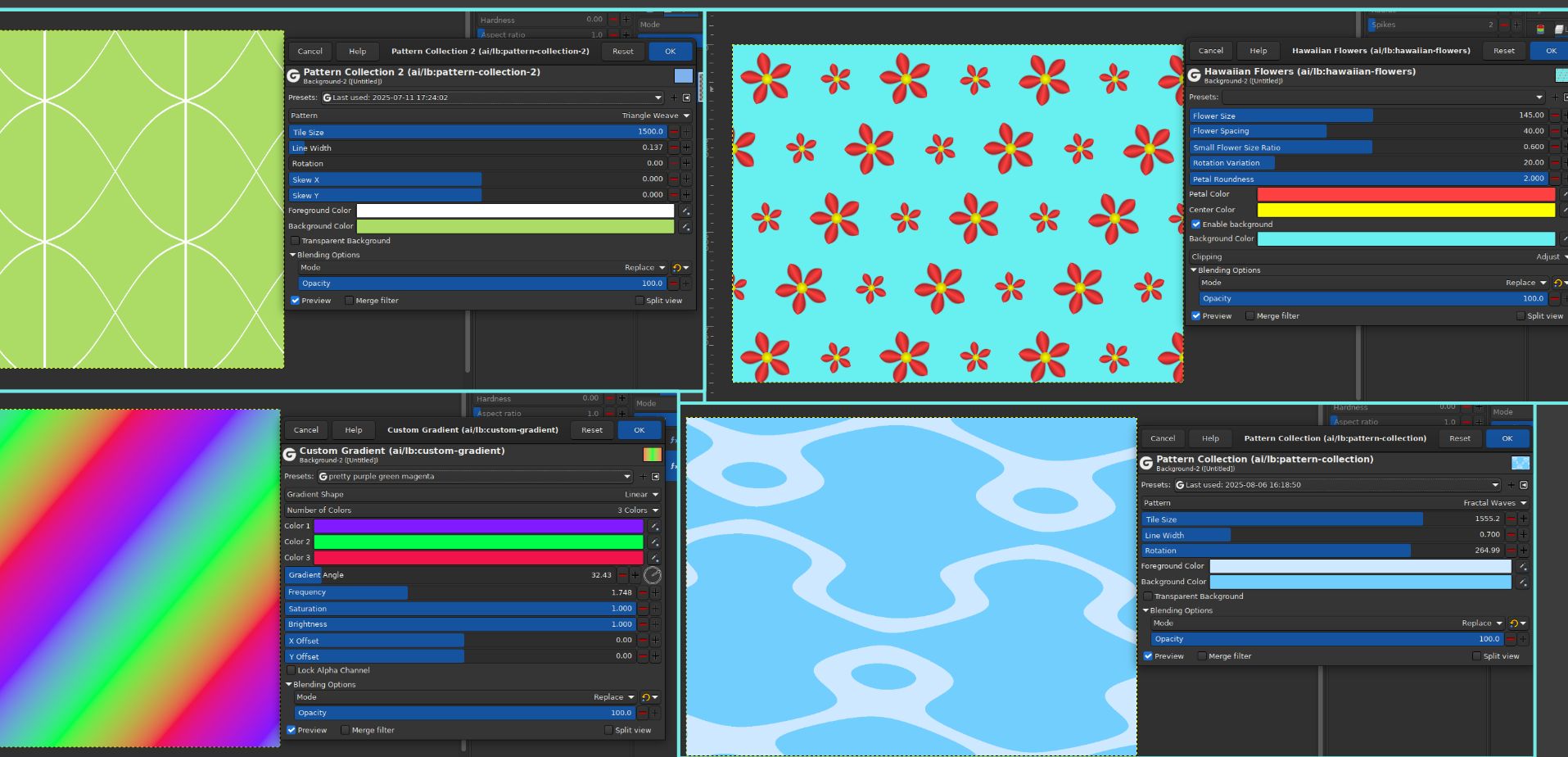
Task: Reset the Pattern Collection dialog settings
Action: point(1460,439)
